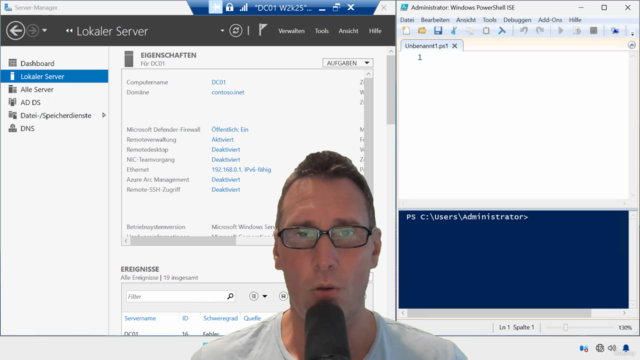Open Server Manager notifications flag
This screenshot has height=360, width=640.
click(263, 30)
